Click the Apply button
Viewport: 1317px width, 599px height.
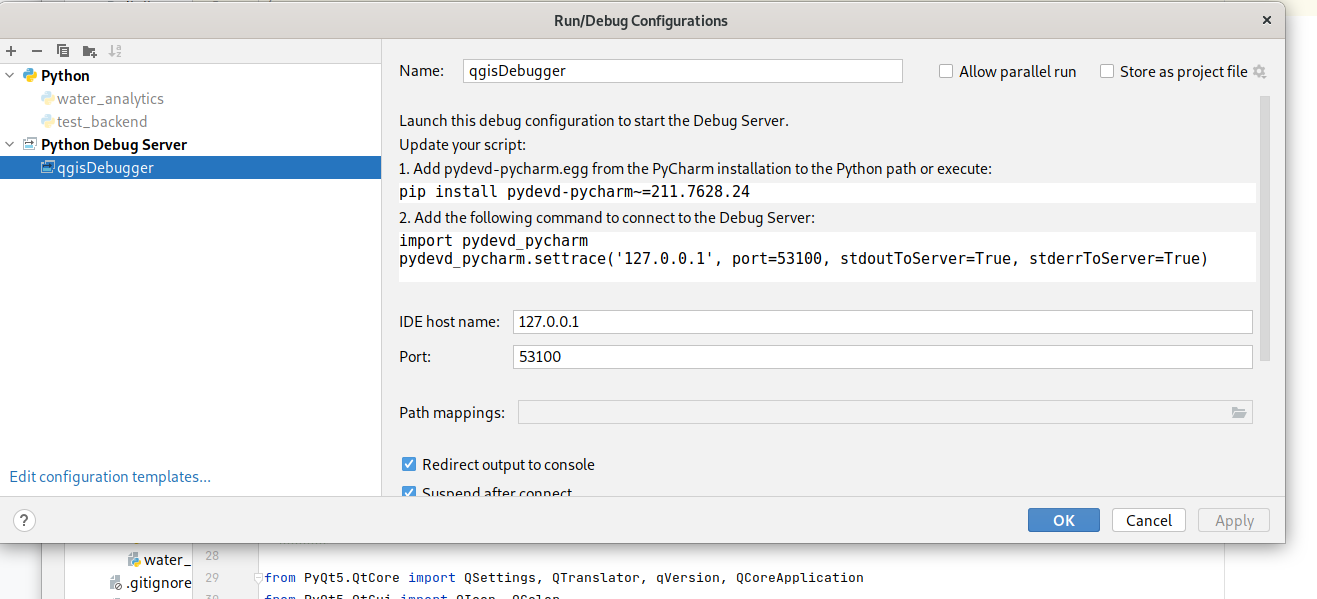point(1234,520)
